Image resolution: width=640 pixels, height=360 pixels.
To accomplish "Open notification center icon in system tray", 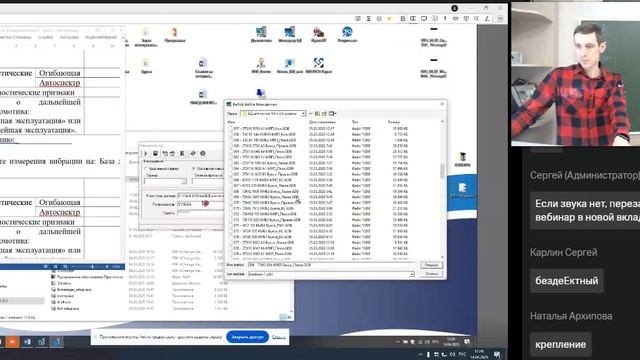I will tap(498, 355).
